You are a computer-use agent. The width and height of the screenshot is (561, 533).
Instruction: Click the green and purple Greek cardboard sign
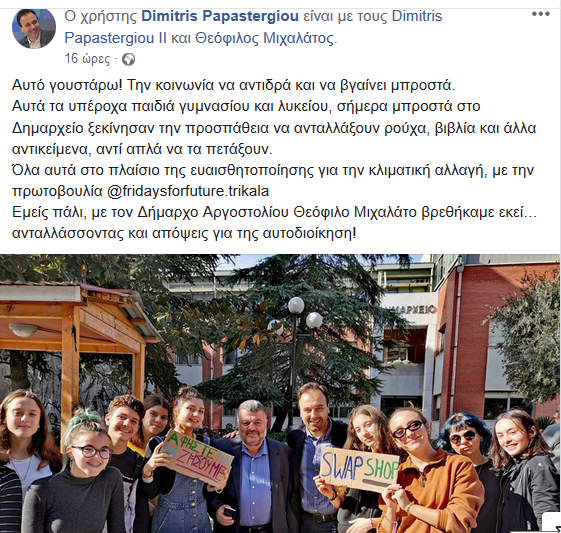[x=196, y=459]
